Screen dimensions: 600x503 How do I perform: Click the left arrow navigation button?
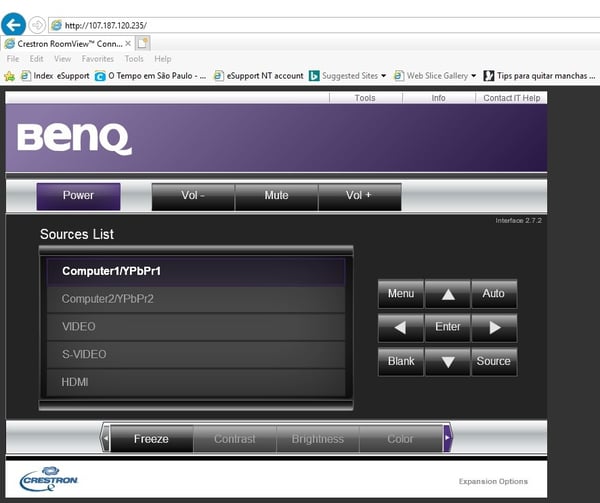[x=401, y=327]
